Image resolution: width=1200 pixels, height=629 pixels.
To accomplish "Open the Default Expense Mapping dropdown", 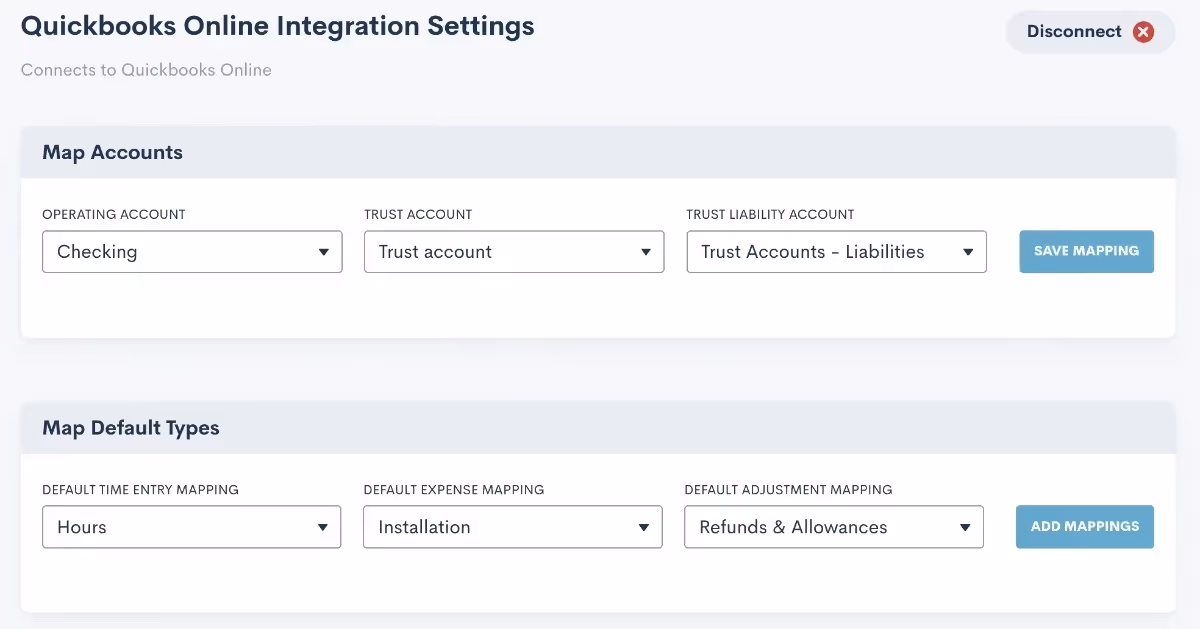I will coord(500,527).
